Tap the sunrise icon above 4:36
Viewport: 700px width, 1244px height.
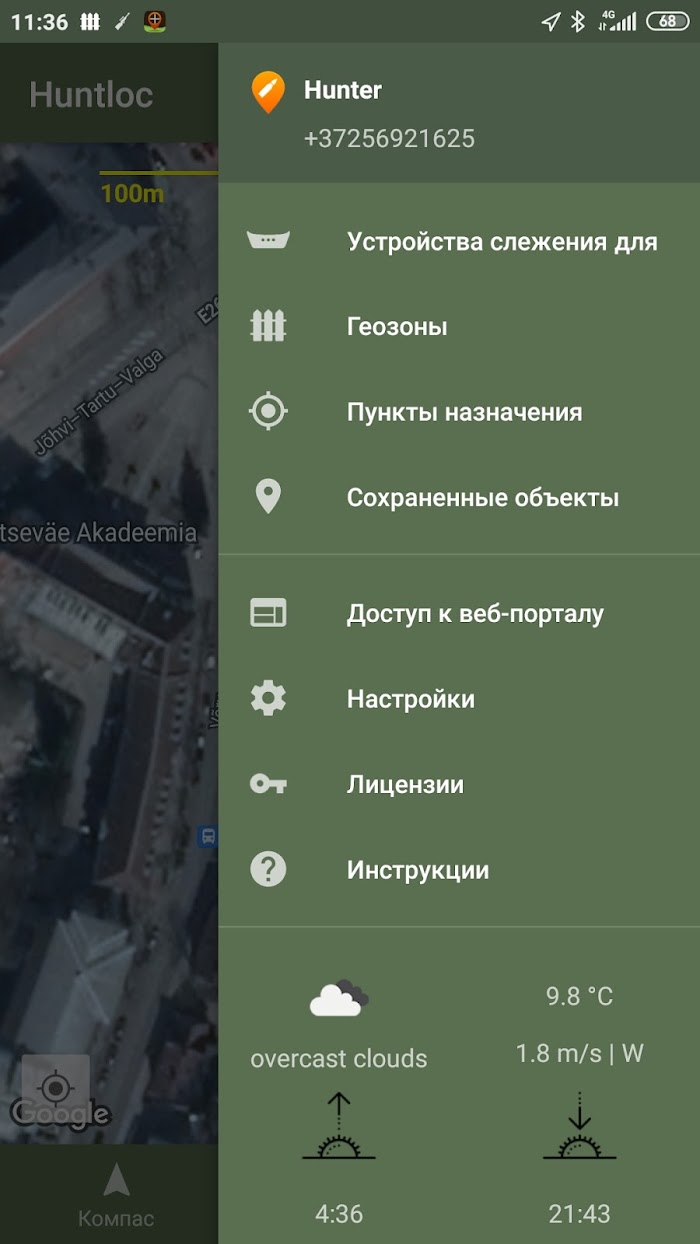coord(339,1126)
